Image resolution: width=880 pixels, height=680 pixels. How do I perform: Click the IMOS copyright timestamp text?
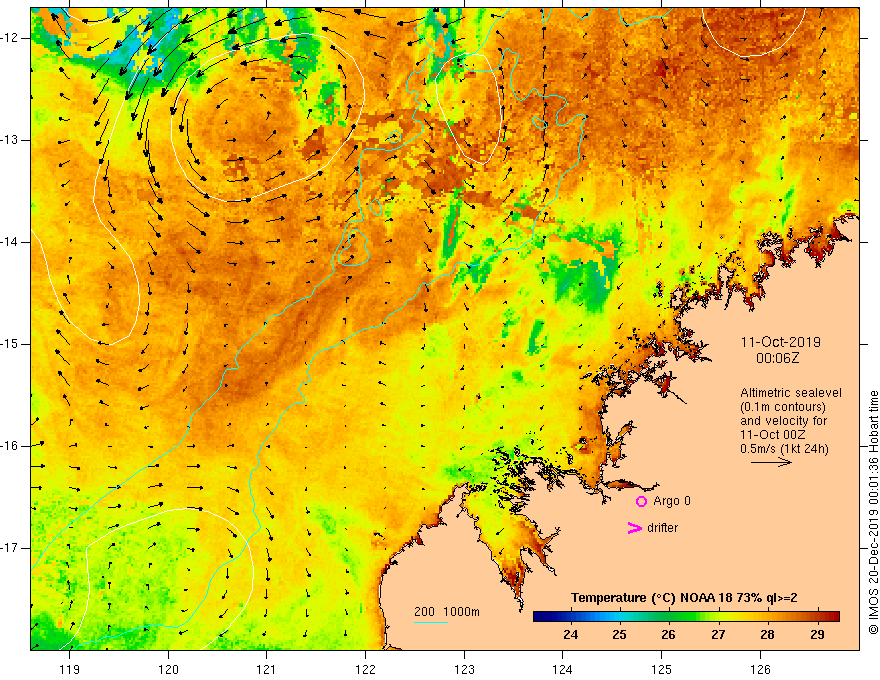873,512
